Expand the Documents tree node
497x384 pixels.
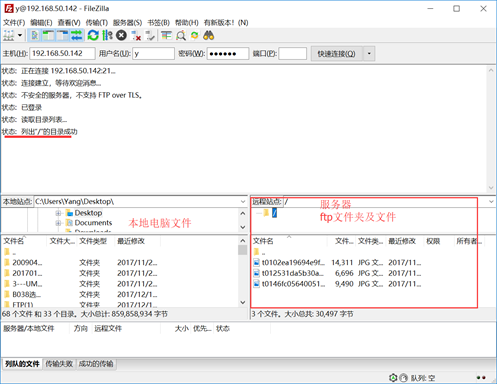pyautogui.click(x=58, y=223)
